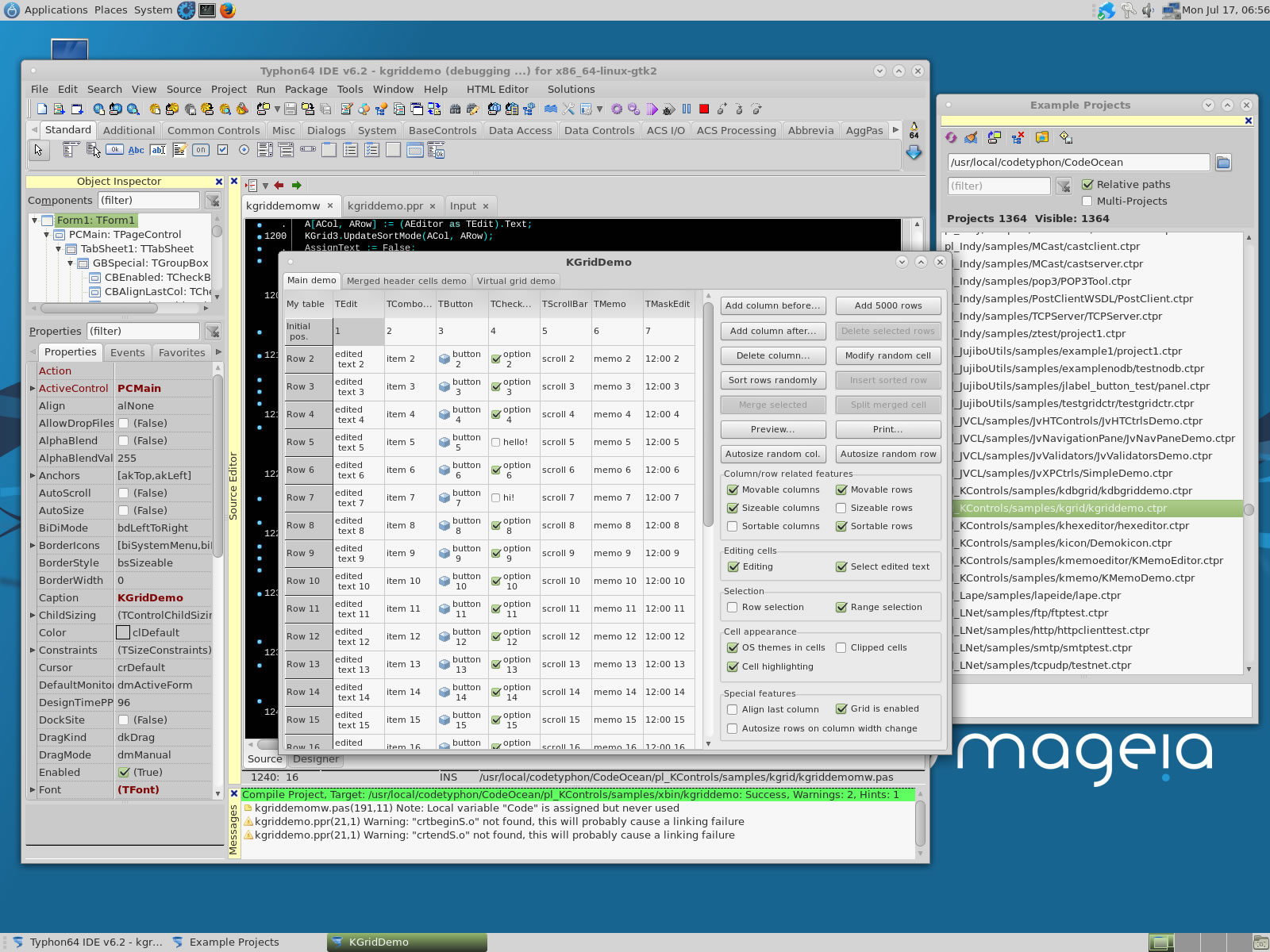Pick the TMainMenu component icon in palette
Image resolution: width=1270 pixels, height=952 pixels.
71,149
